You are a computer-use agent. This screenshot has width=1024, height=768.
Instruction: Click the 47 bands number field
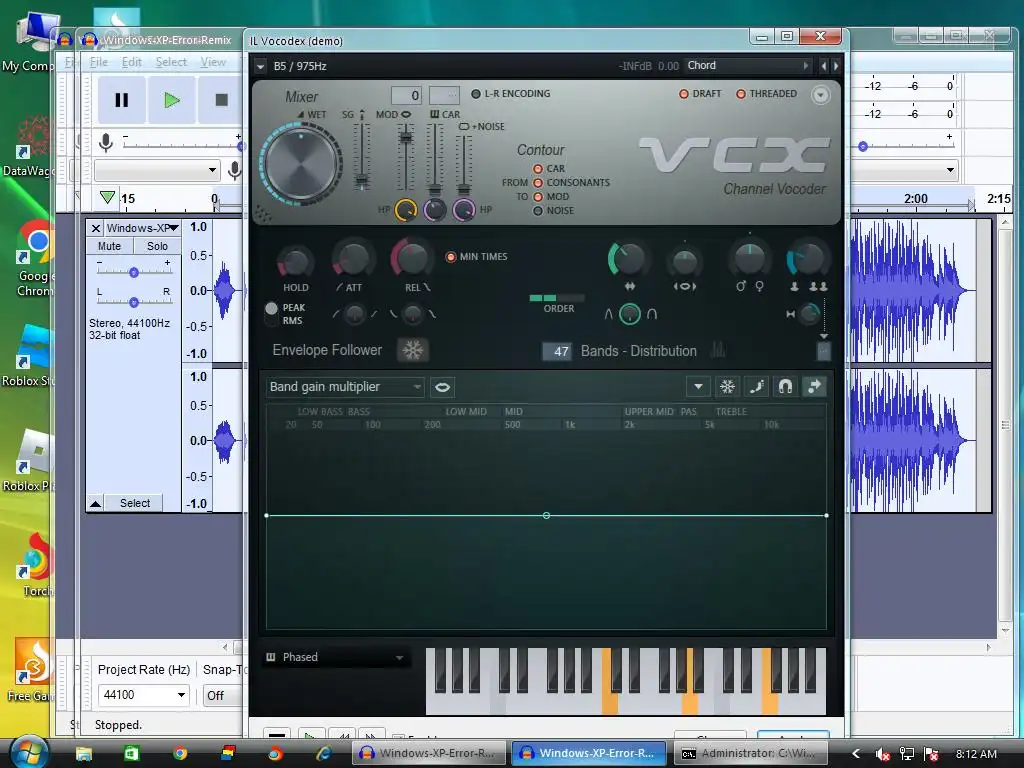coord(557,351)
